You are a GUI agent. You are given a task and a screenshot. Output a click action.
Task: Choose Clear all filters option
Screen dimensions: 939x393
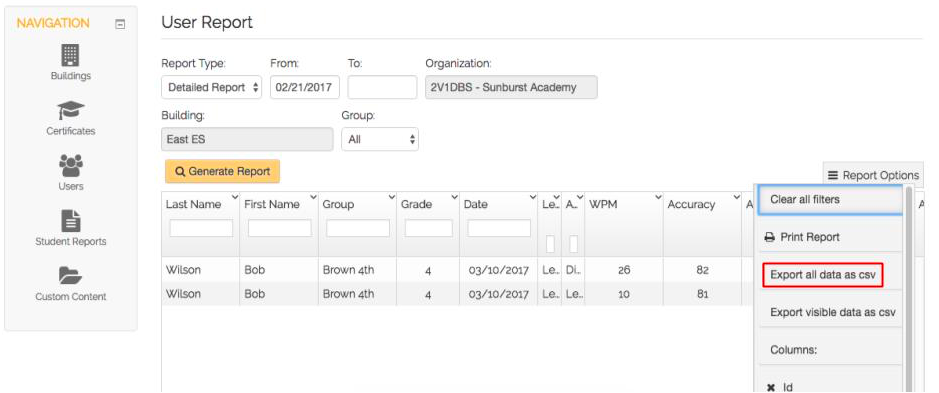coord(830,199)
